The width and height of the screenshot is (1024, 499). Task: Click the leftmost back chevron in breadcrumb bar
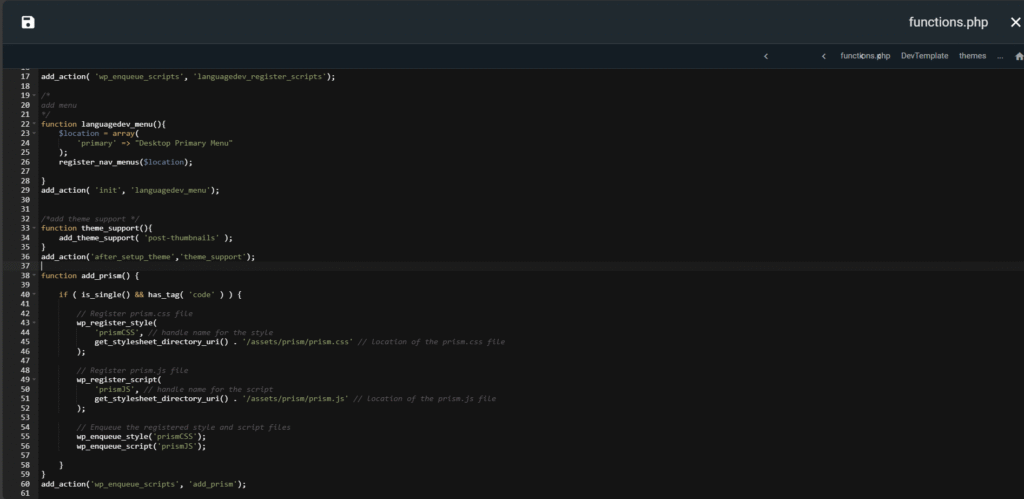tap(766, 56)
